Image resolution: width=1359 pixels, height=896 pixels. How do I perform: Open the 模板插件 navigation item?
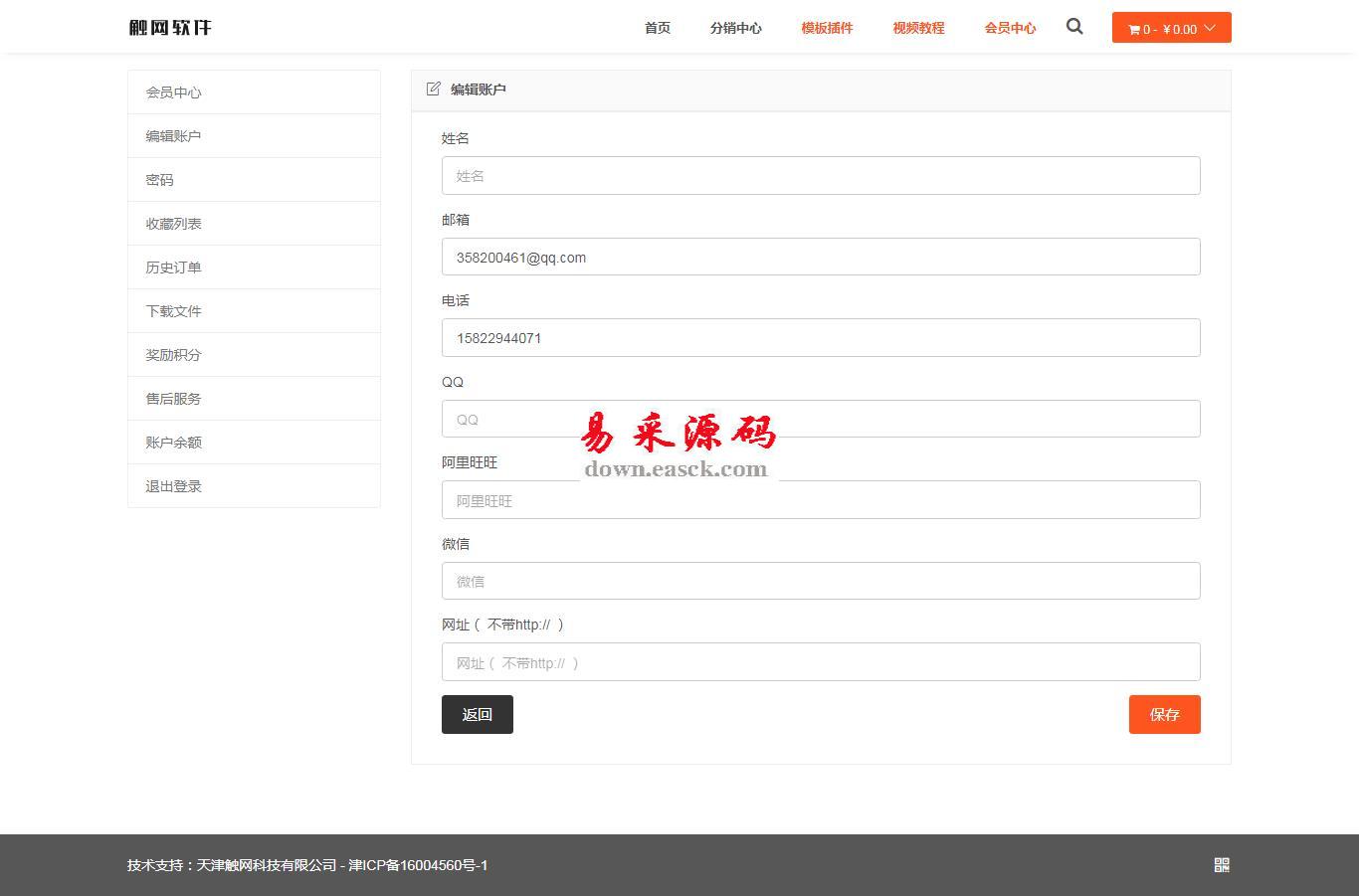827,28
